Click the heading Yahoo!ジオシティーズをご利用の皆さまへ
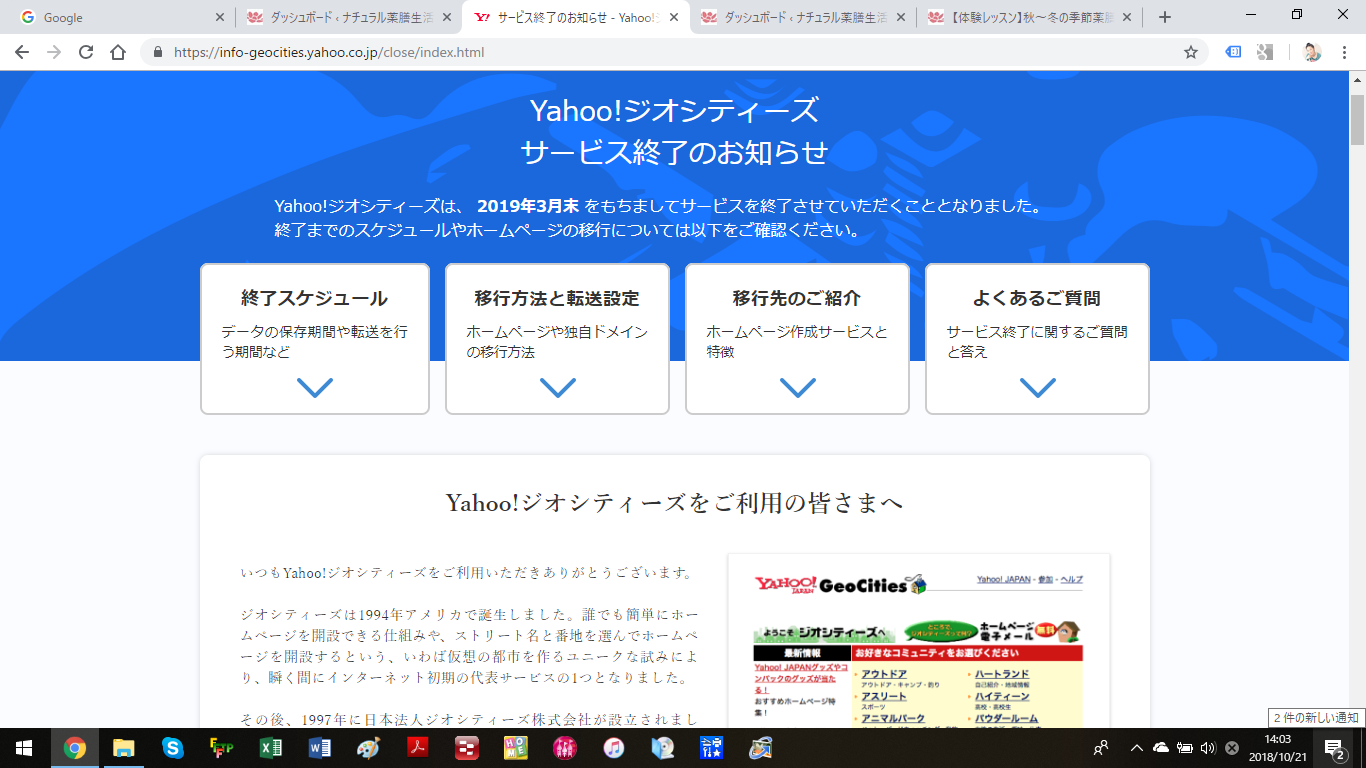The height and width of the screenshot is (768, 1366). click(x=675, y=502)
